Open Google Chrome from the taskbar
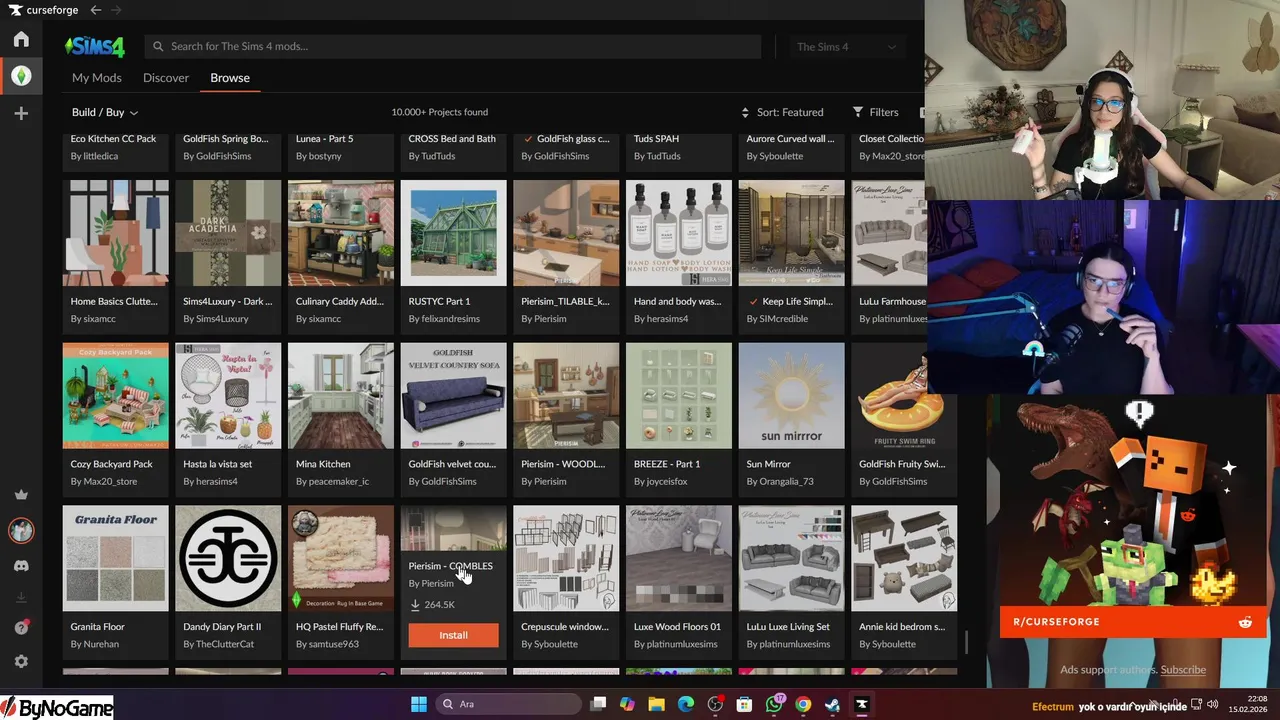 (x=803, y=704)
